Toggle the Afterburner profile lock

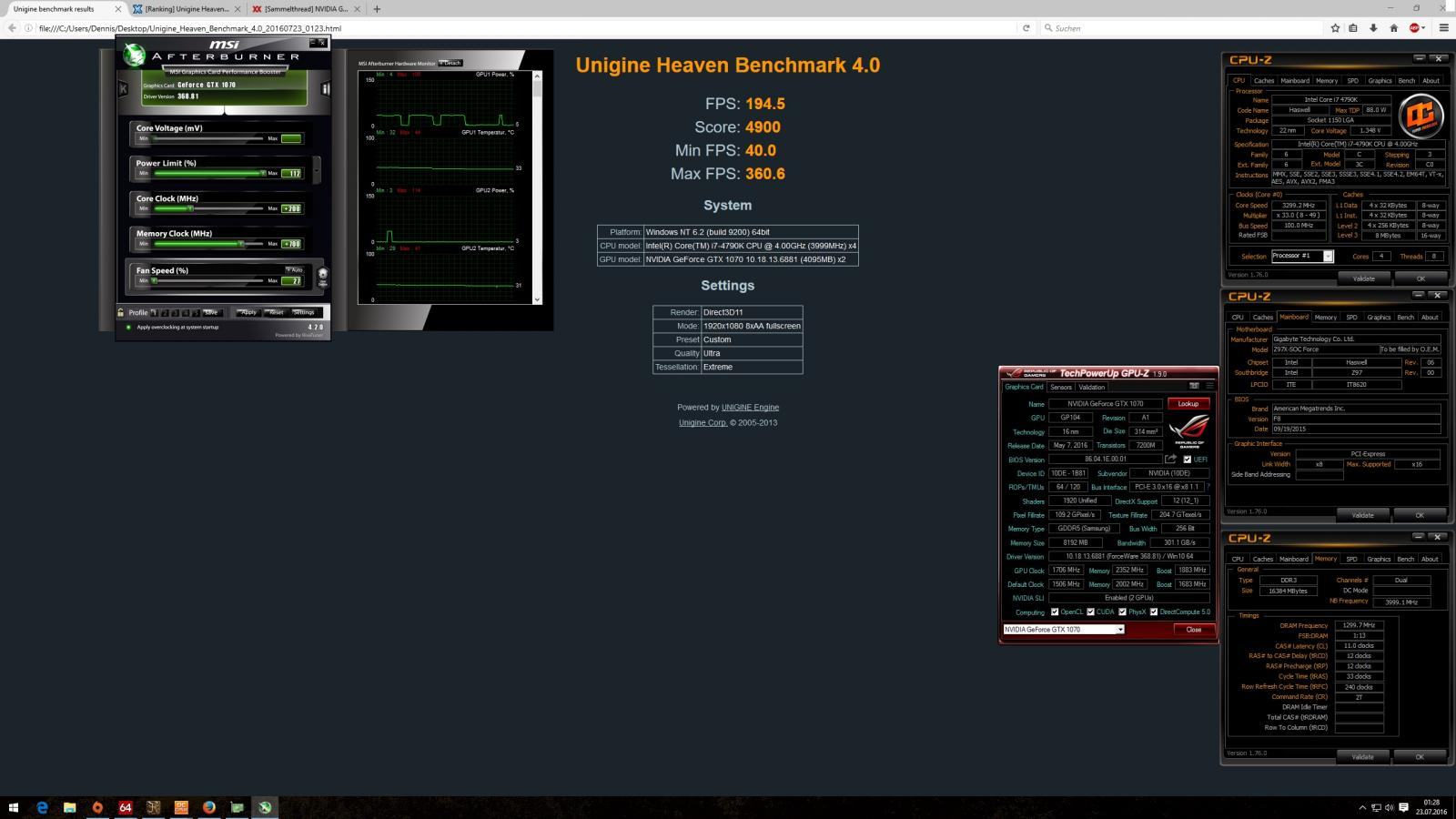coord(121,313)
